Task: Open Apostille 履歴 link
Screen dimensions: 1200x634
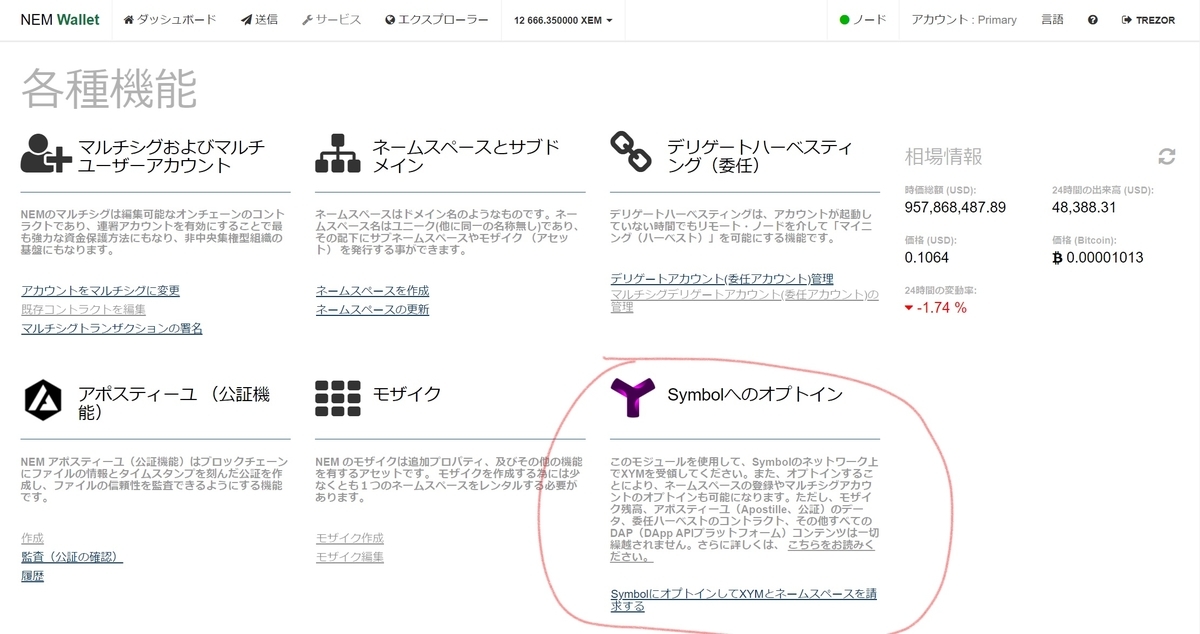Action: click(x=32, y=576)
